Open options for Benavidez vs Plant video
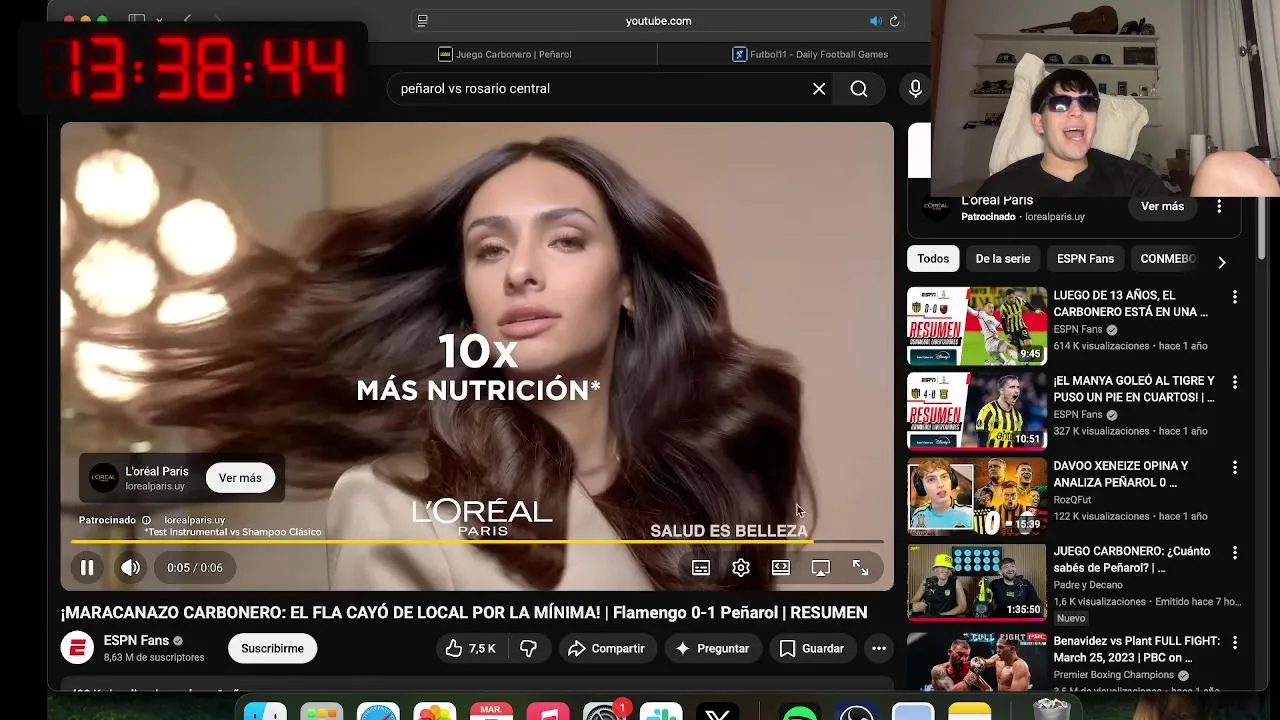 (x=1235, y=642)
